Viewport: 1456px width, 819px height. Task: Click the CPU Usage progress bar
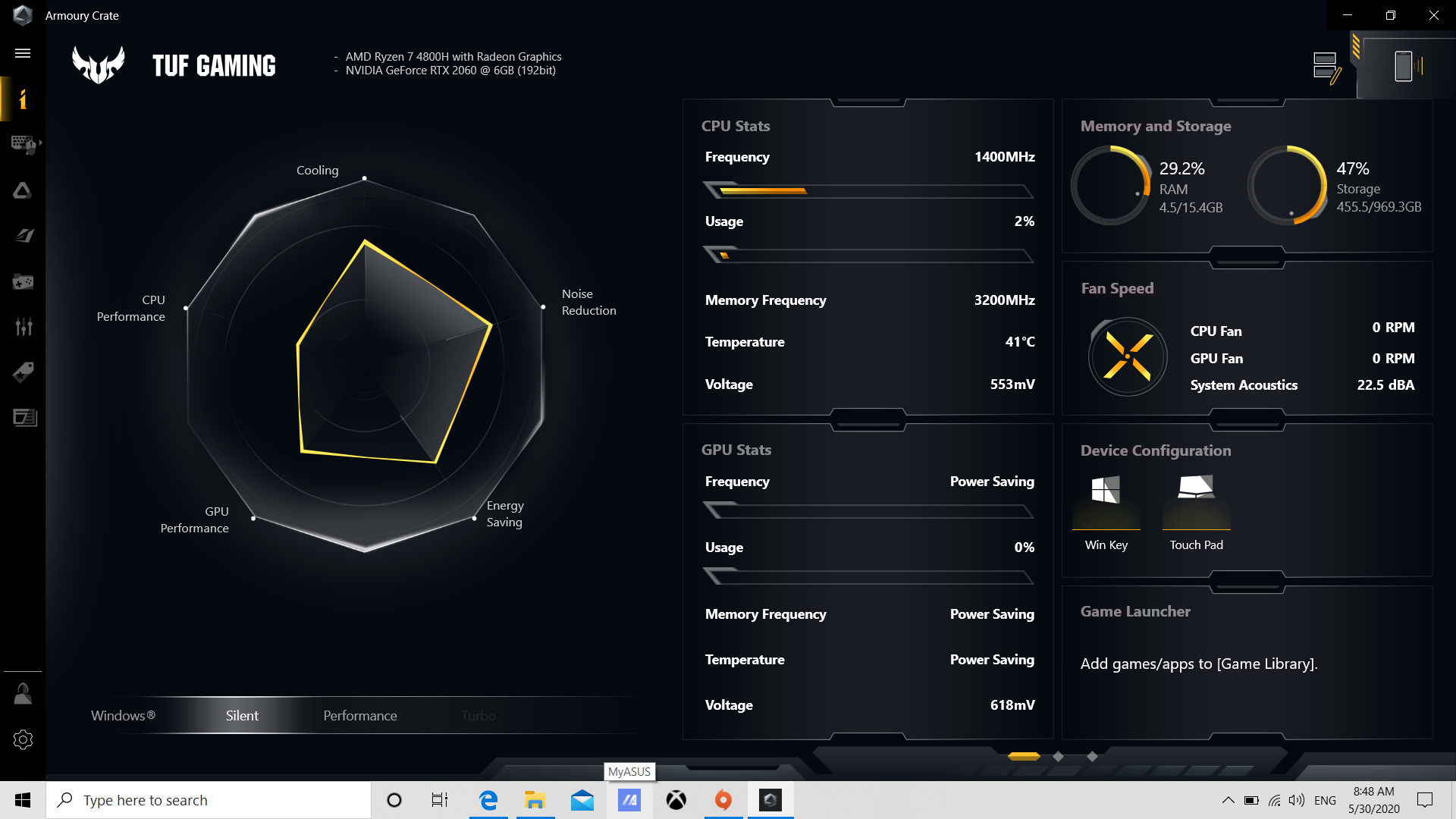pyautogui.click(x=868, y=255)
